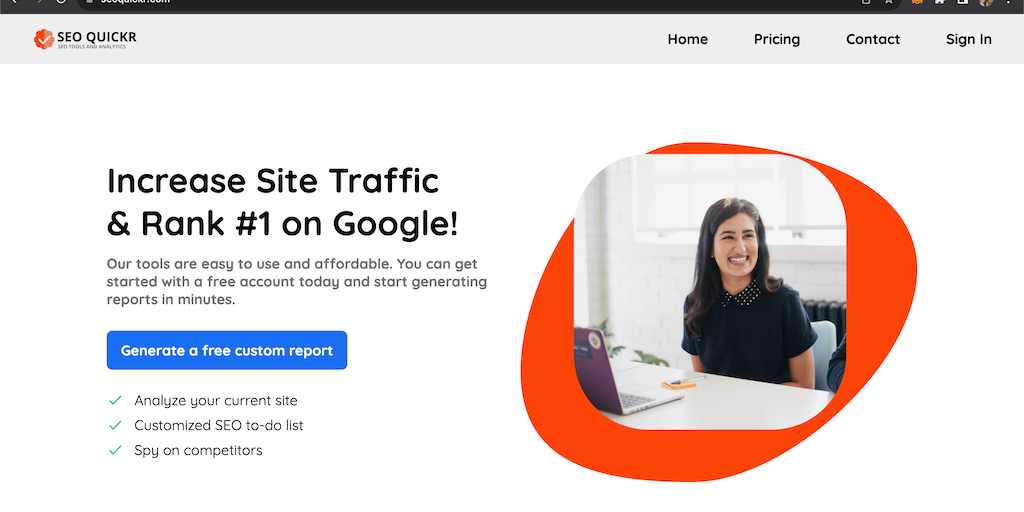Viewport: 1024px width, 512px height.
Task: Click the page reload icon
Action: (61, 2)
